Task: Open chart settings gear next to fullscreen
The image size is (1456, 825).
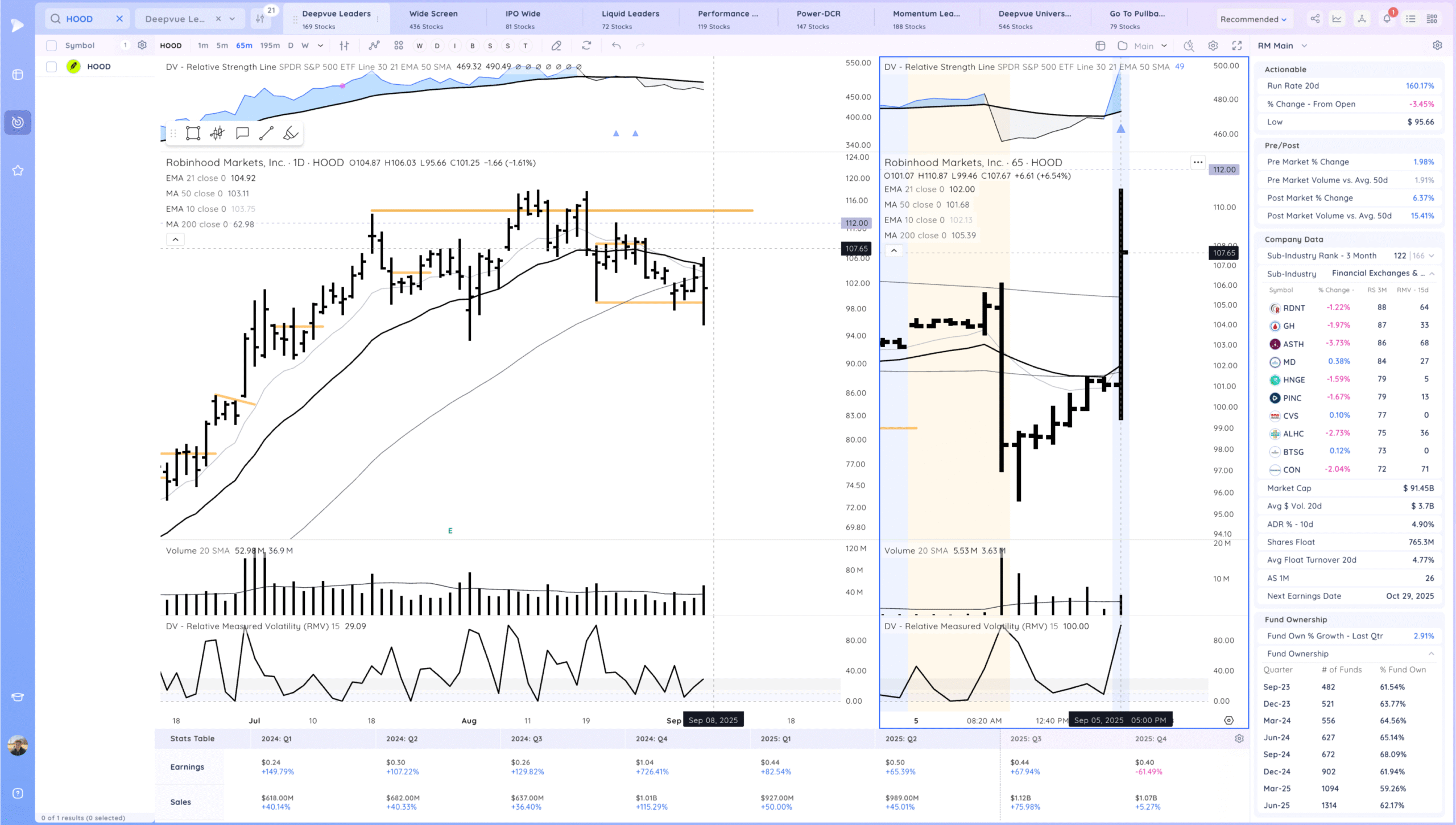Action: pos(1213,46)
